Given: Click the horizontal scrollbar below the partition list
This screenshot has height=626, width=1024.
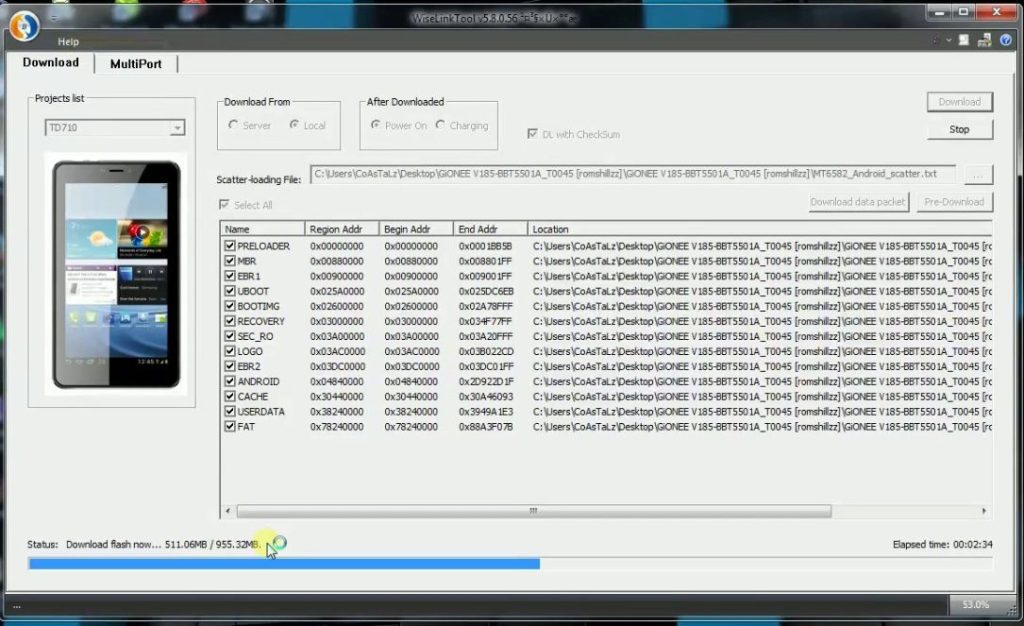Looking at the screenshot, I should point(534,511).
